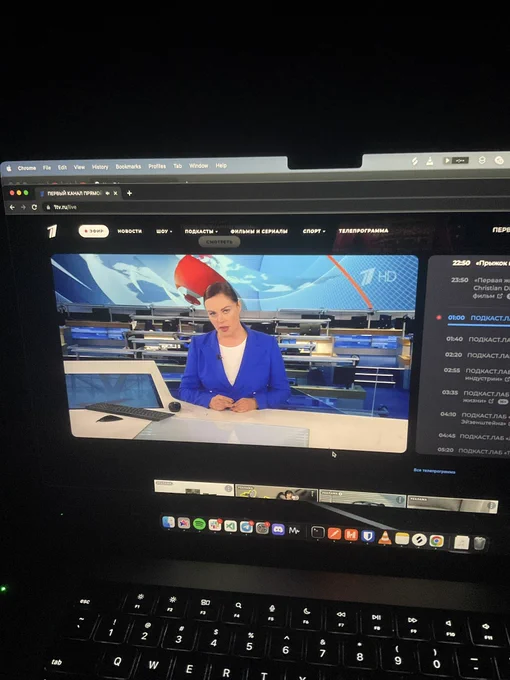Select the 22:50 schedule entry
This screenshot has width=510, height=680.
(x=481, y=263)
